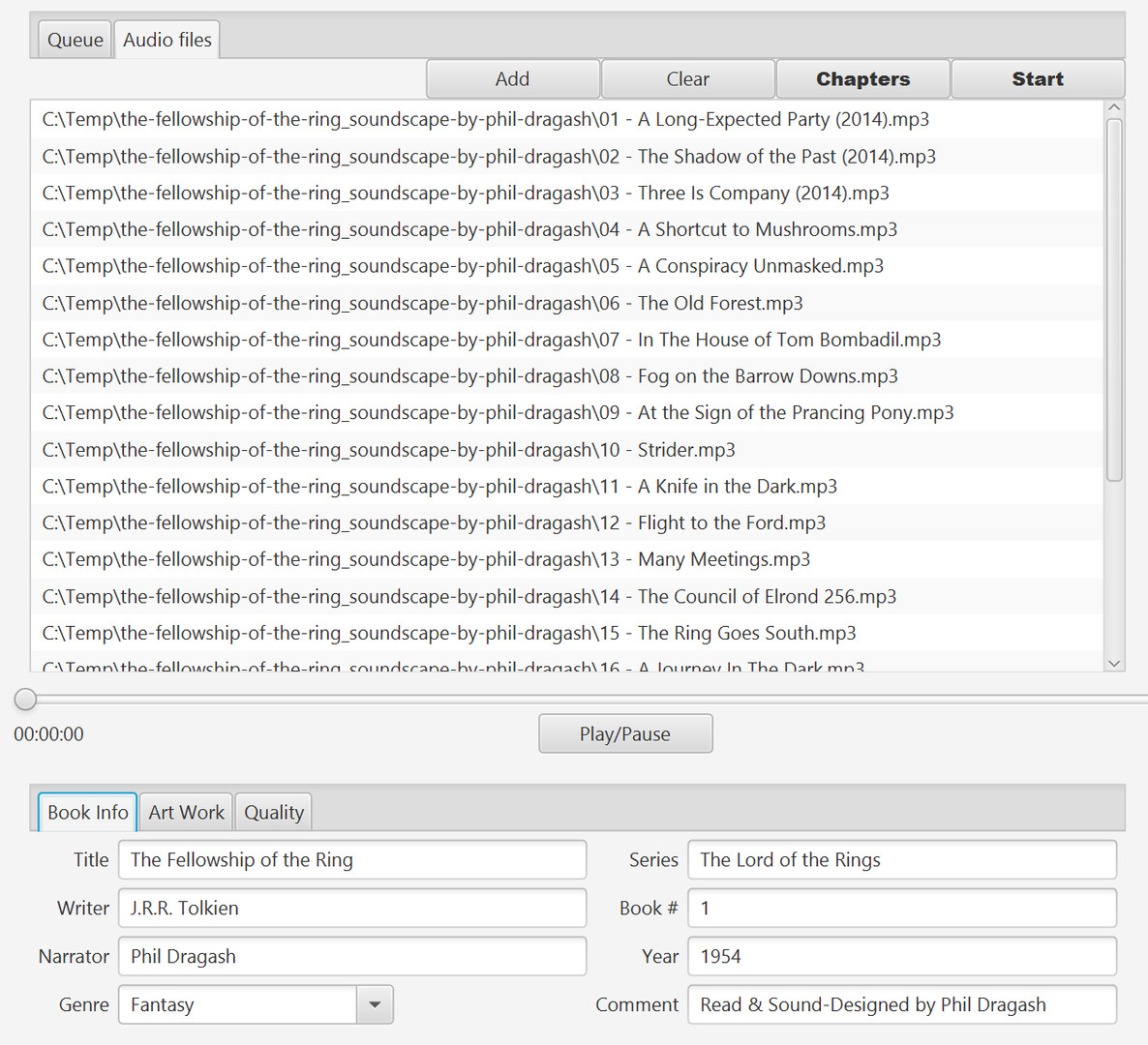Select the Title field showing The Fellowship of the Ring

[x=351, y=859]
